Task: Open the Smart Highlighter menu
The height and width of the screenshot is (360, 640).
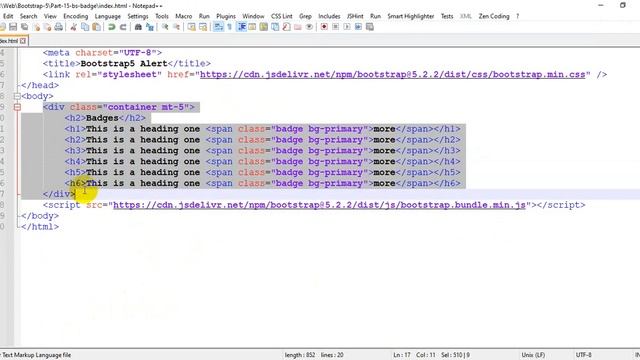Action: pyautogui.click(x=411, y=16)
